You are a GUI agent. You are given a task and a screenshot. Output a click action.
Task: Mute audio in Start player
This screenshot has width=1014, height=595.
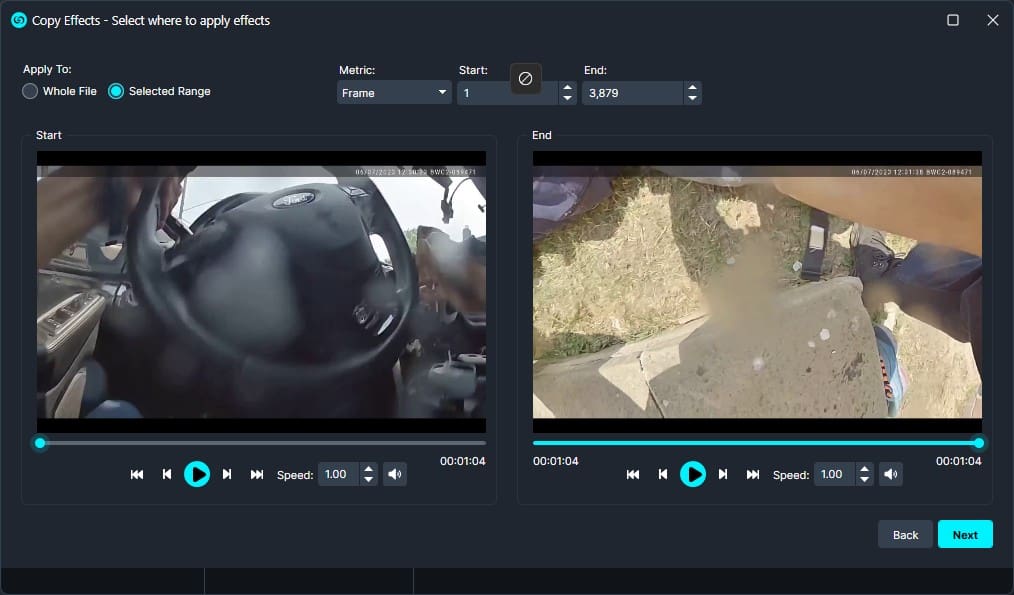395,474
